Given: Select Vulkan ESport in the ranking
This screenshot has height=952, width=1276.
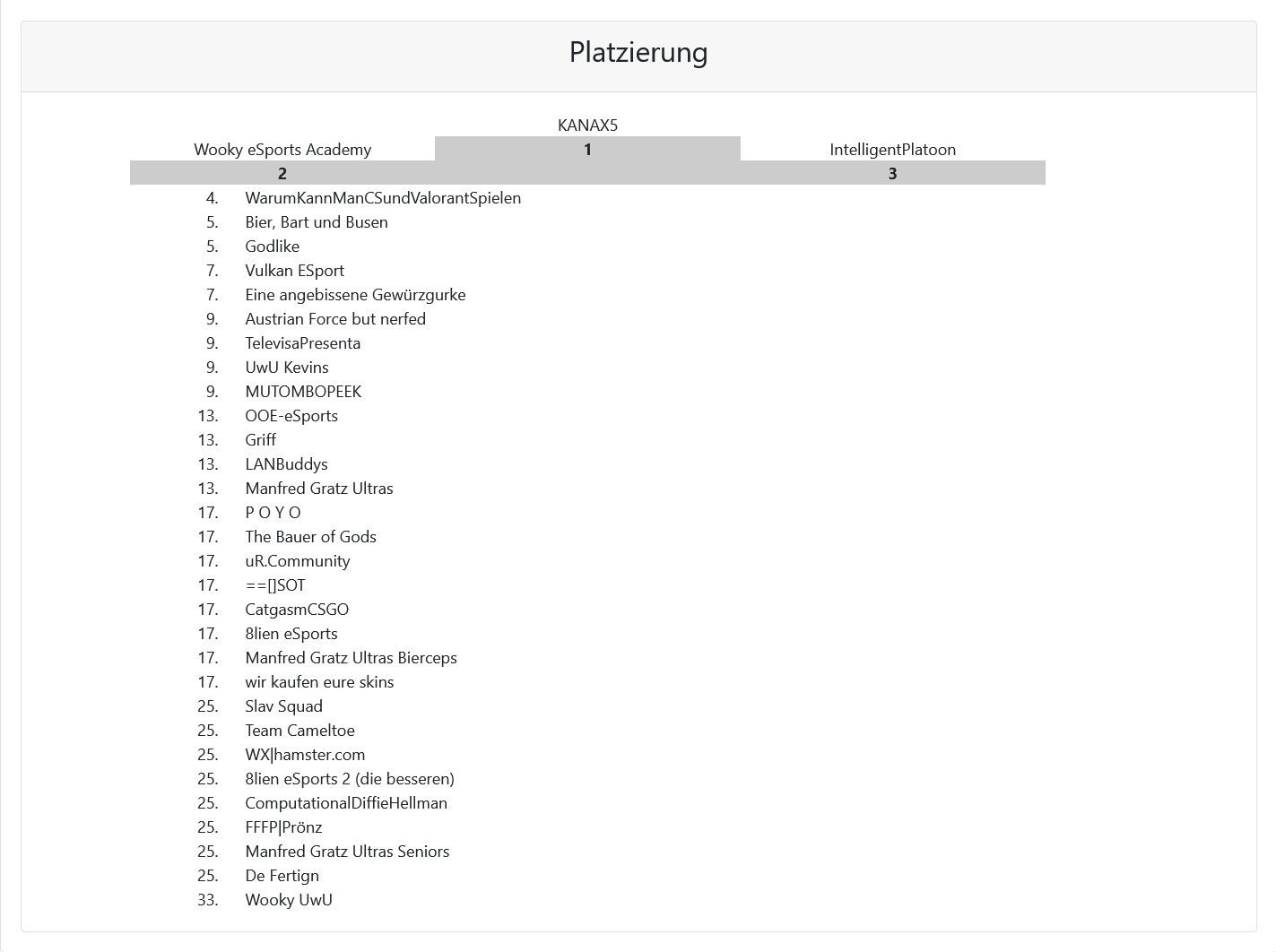Looking at the screenshot, I should coord(294,271).
